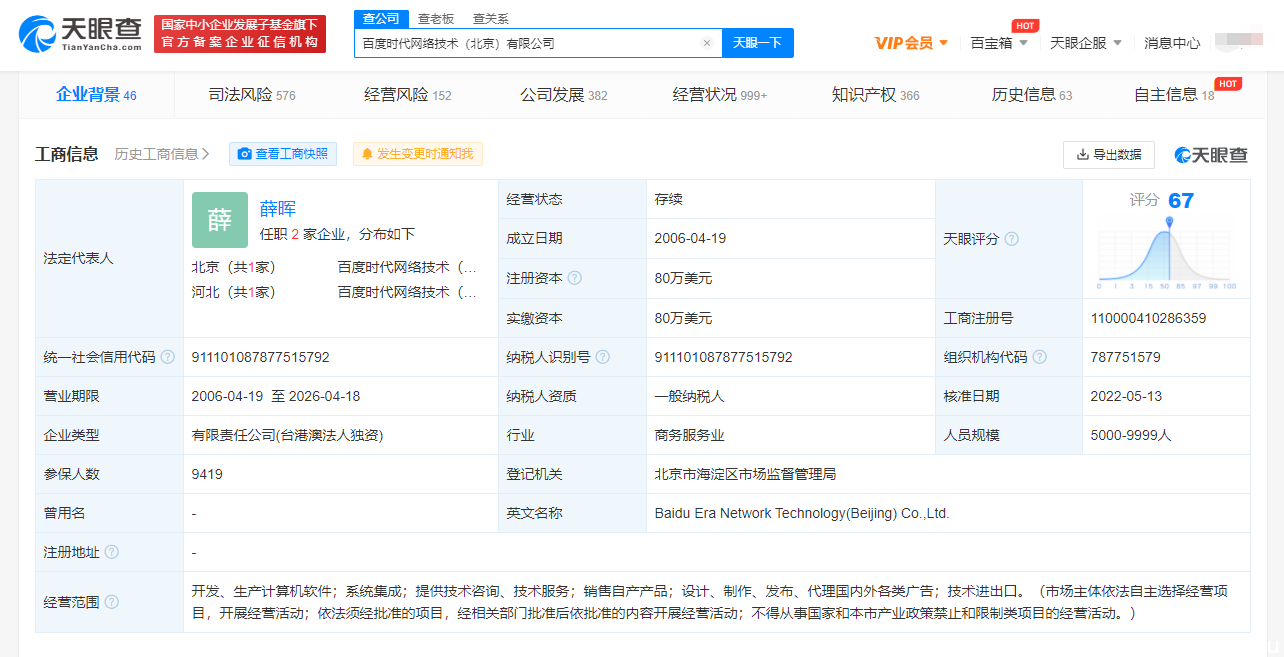Expand the VIP会员 dropdown
The width and height of the screenshot is (1284, 657).
coord(911,43)
